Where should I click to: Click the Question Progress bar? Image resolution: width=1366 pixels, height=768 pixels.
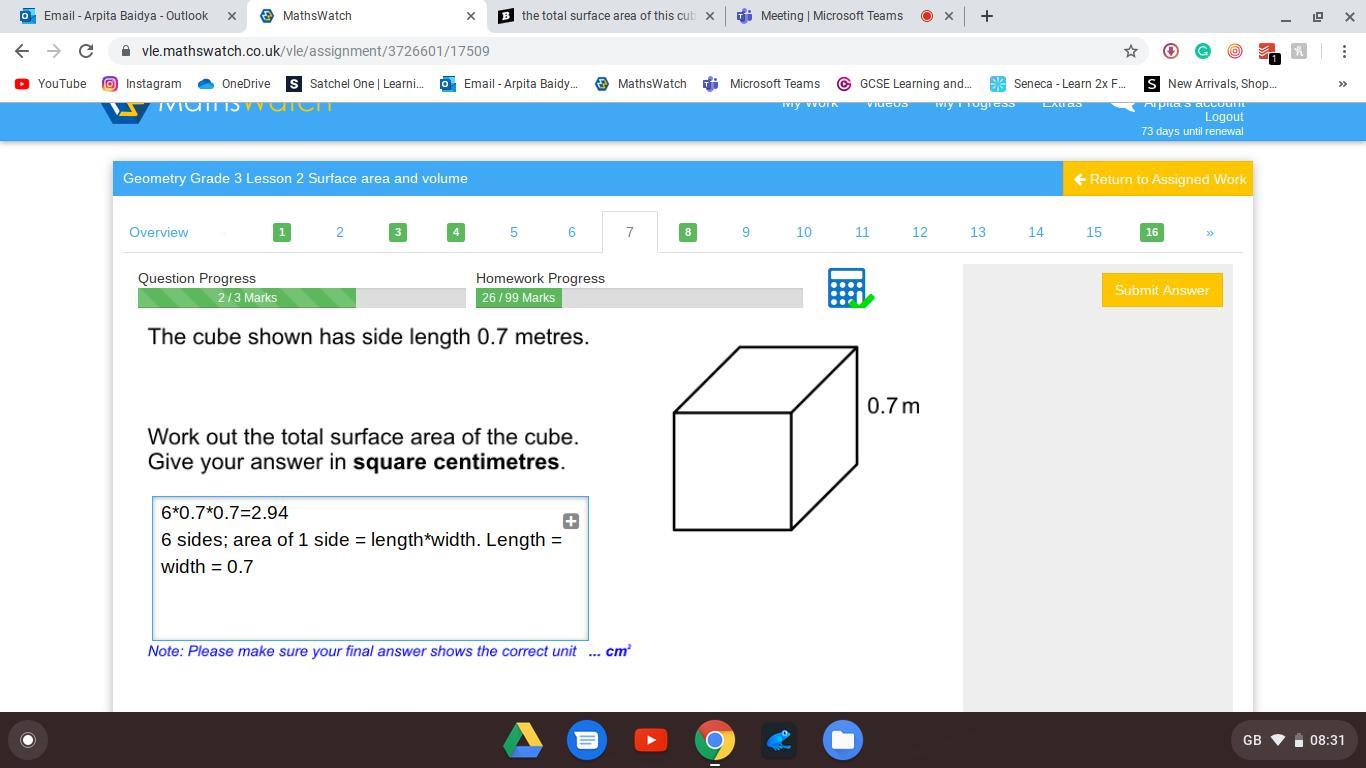click(x=301, y=298)
